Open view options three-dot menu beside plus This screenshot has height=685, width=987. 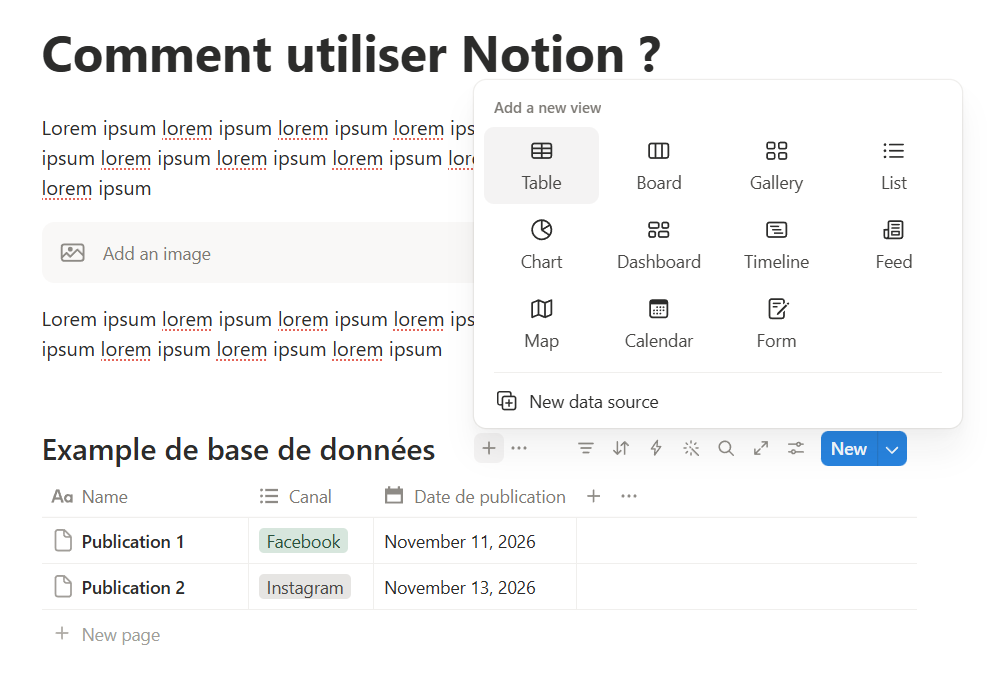(x=519, y=448)
